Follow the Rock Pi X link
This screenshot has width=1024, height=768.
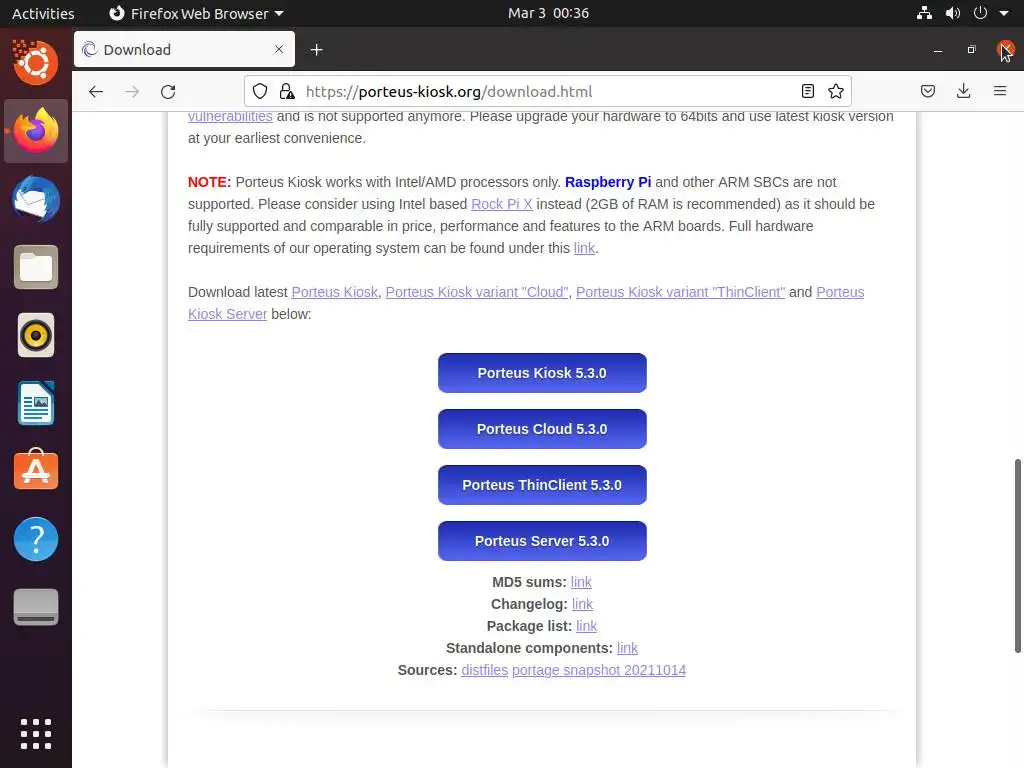pos(502,204)
